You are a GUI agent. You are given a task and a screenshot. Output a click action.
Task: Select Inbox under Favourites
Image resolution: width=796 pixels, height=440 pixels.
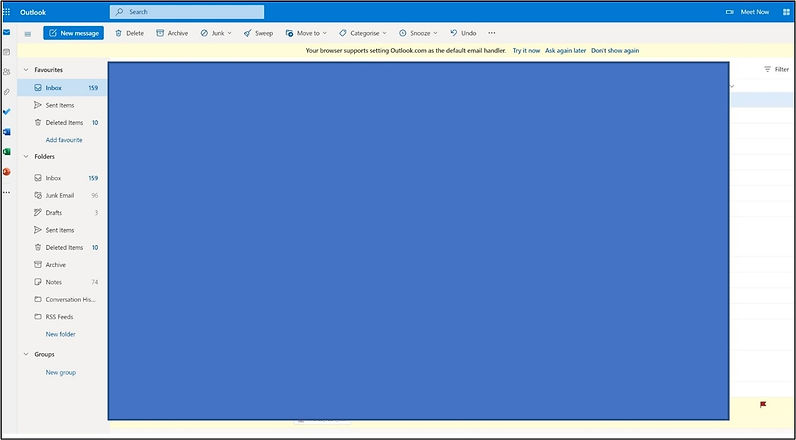coord(62,88)
